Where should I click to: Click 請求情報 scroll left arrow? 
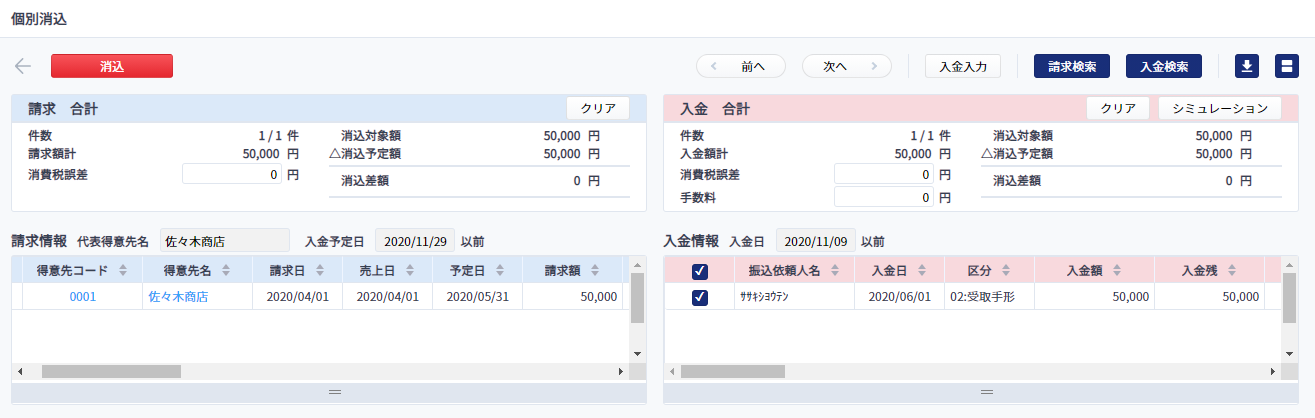(19, 371)
